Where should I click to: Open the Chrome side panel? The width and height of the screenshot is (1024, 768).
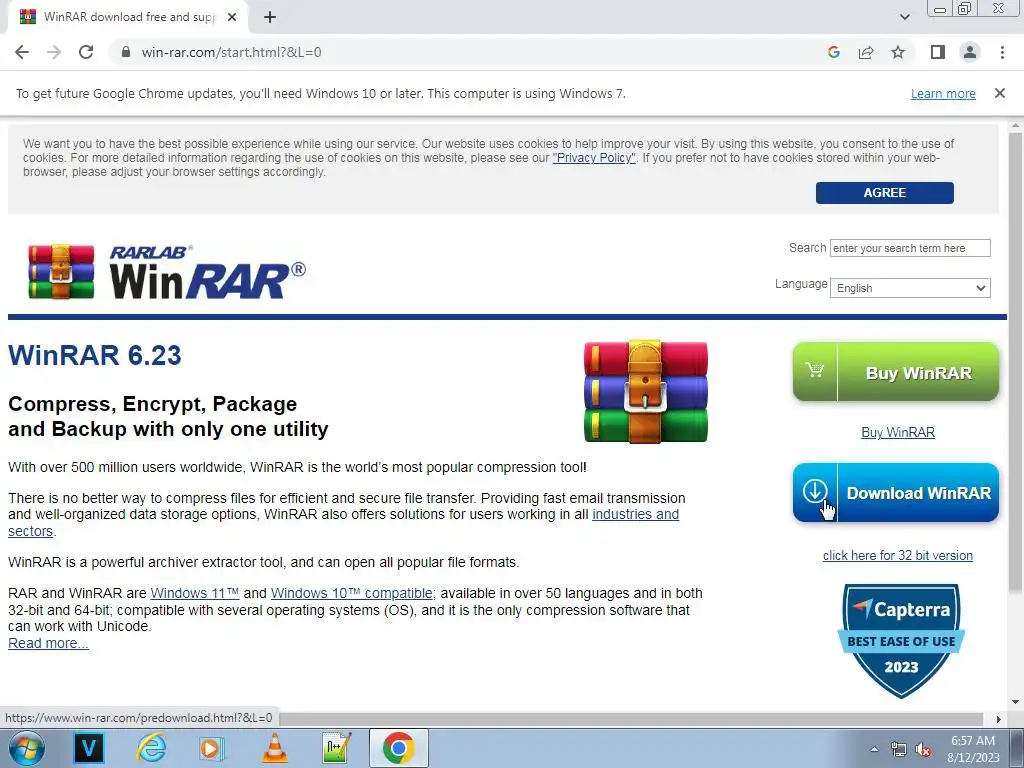pyautogui.click(x=938, y=52)
